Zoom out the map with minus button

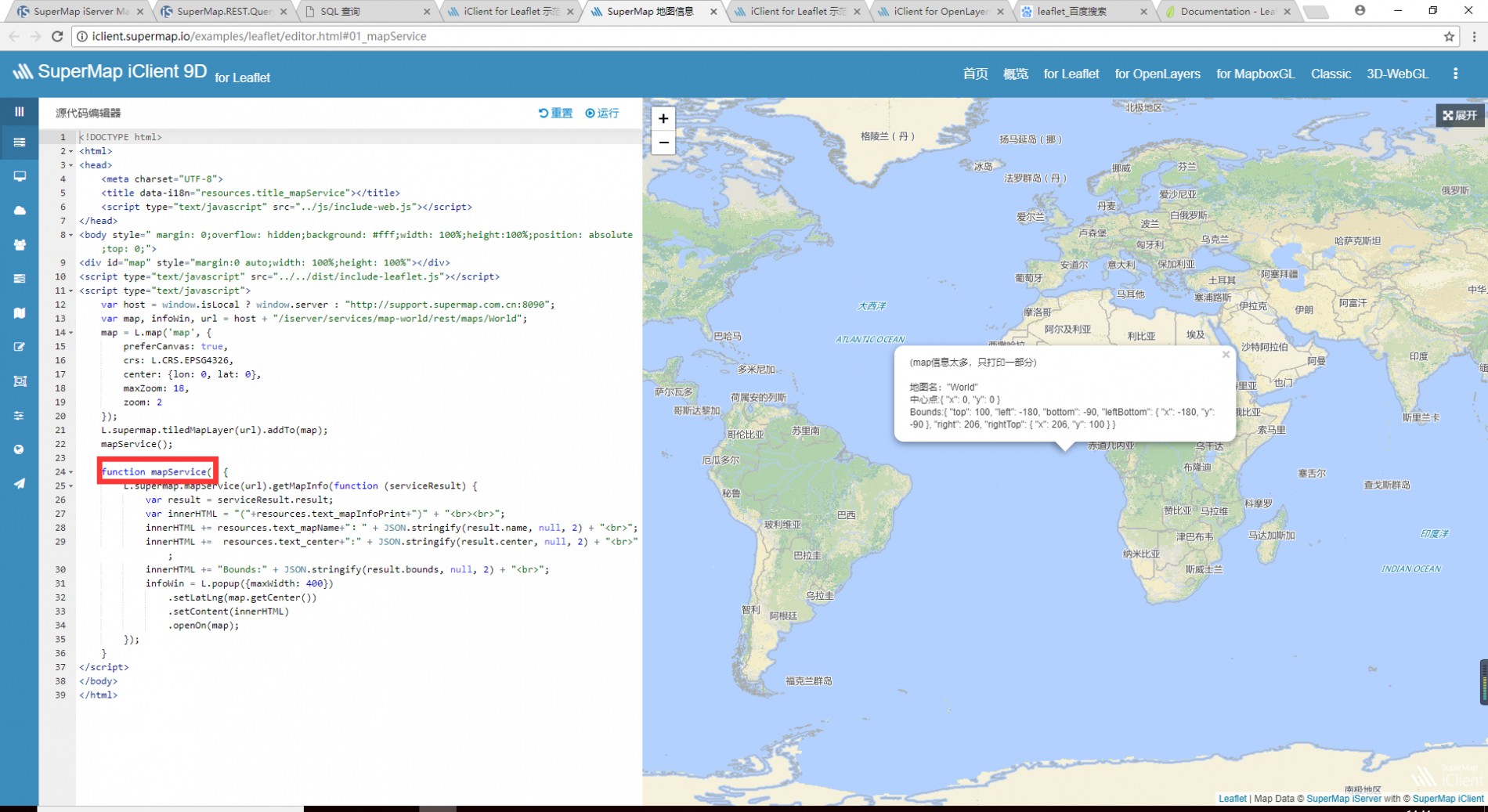(663, 143)
